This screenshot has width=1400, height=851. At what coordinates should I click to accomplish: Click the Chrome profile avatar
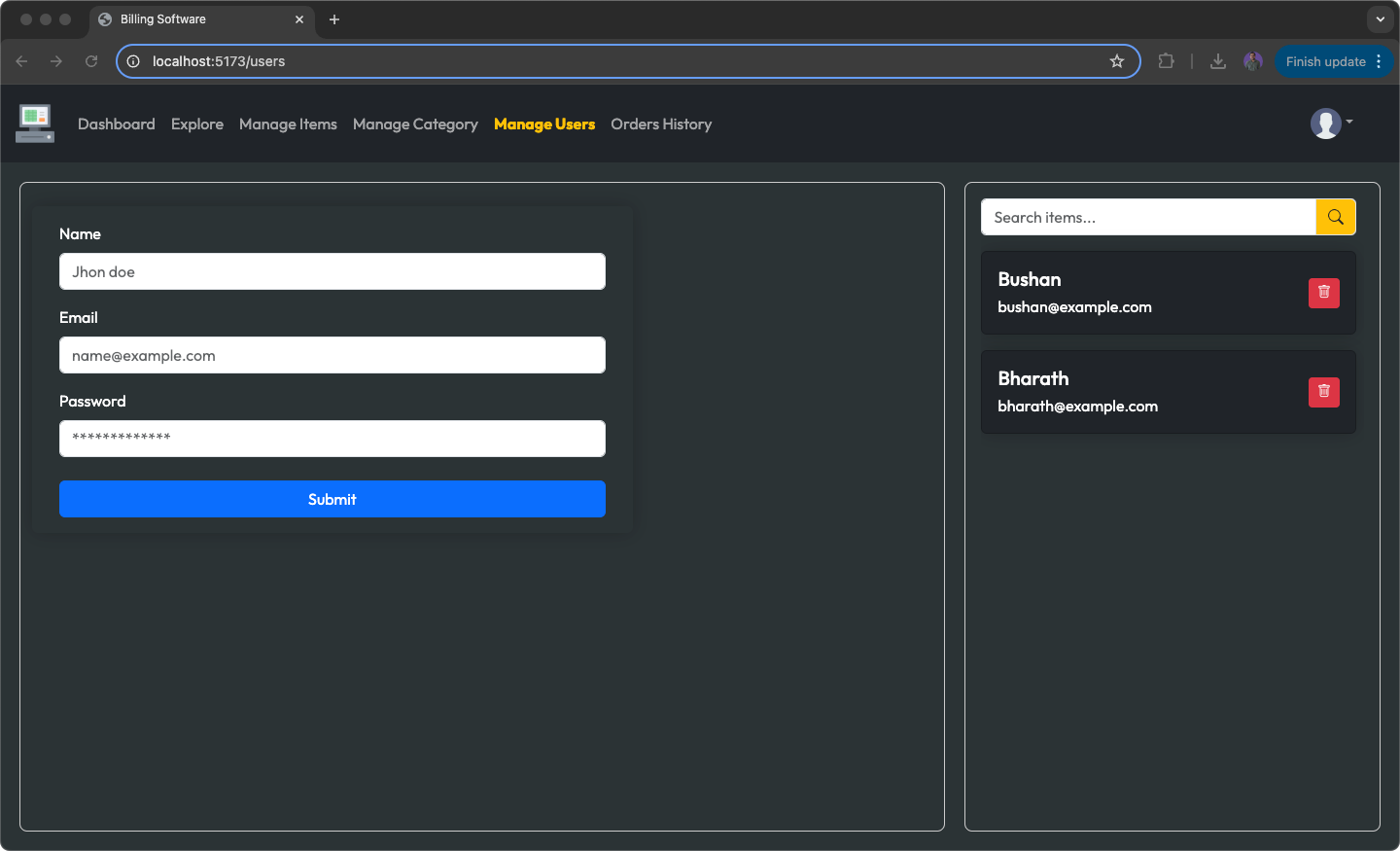[1253, 61]
